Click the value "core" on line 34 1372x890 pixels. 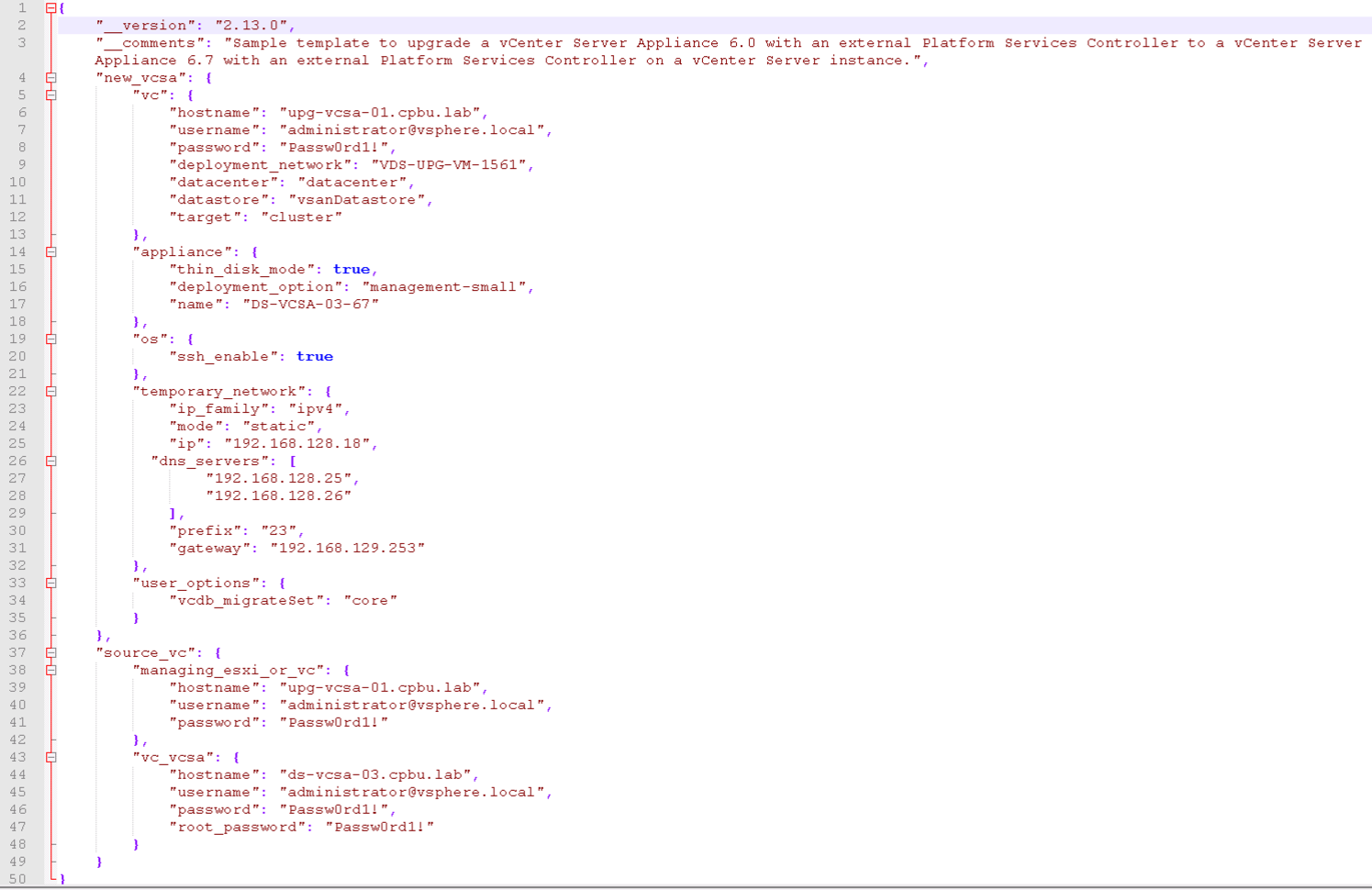tap(371, 601)
